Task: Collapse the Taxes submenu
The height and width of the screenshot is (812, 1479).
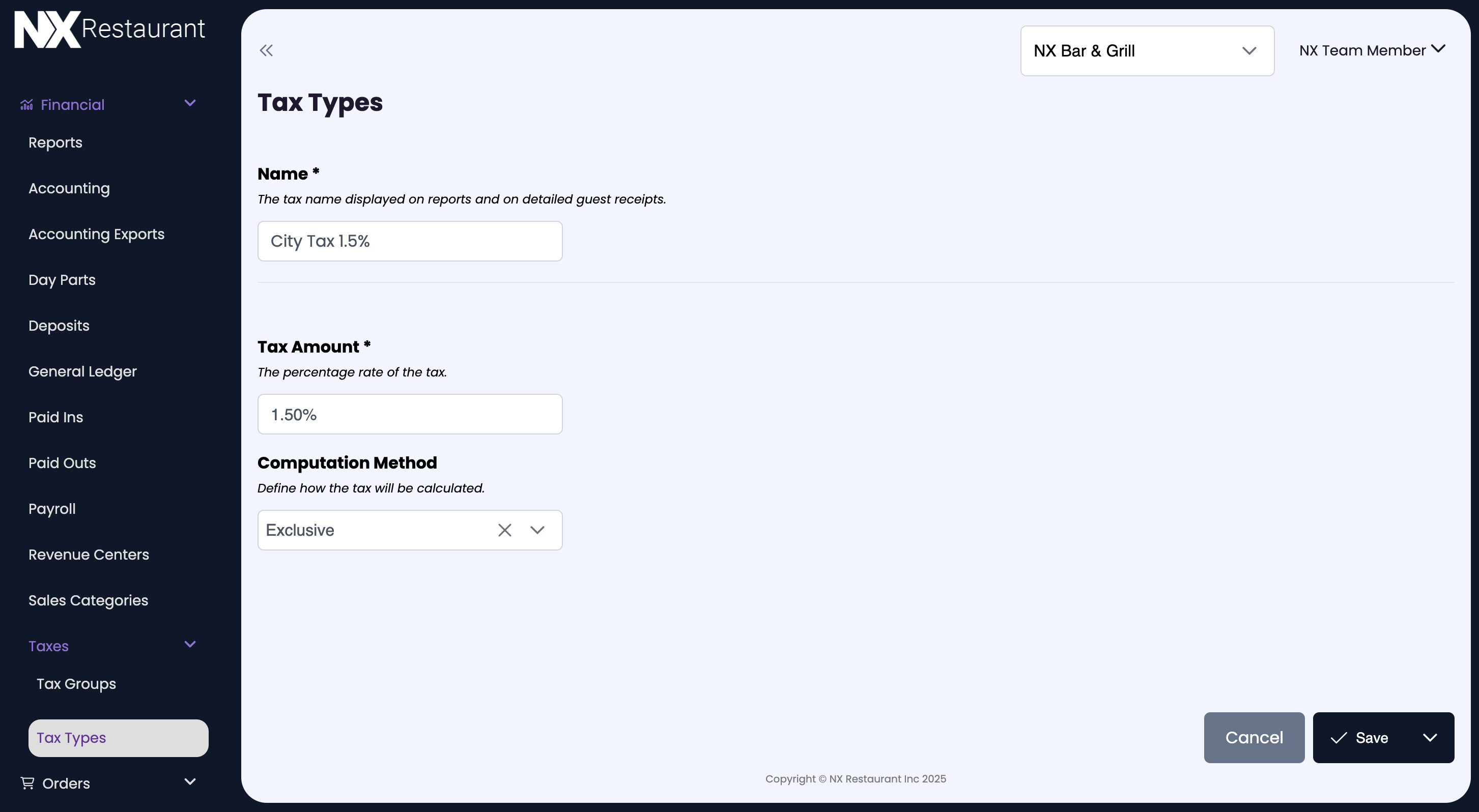Action: [x=190, y=645]
